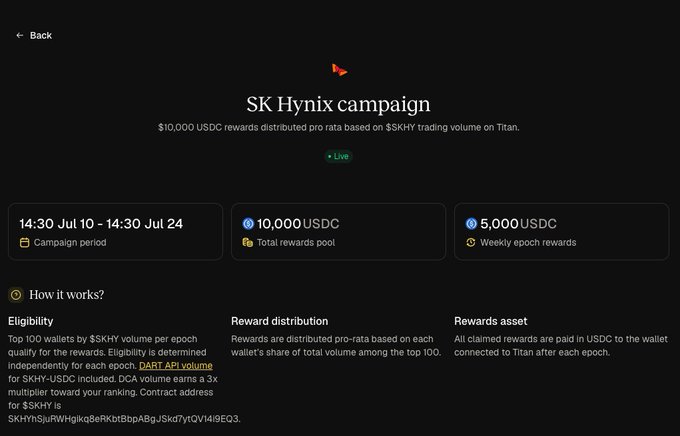Click the calendar icon beside Campaign period
This screenshot has height=436, width=680.
(x=25, y=243)
